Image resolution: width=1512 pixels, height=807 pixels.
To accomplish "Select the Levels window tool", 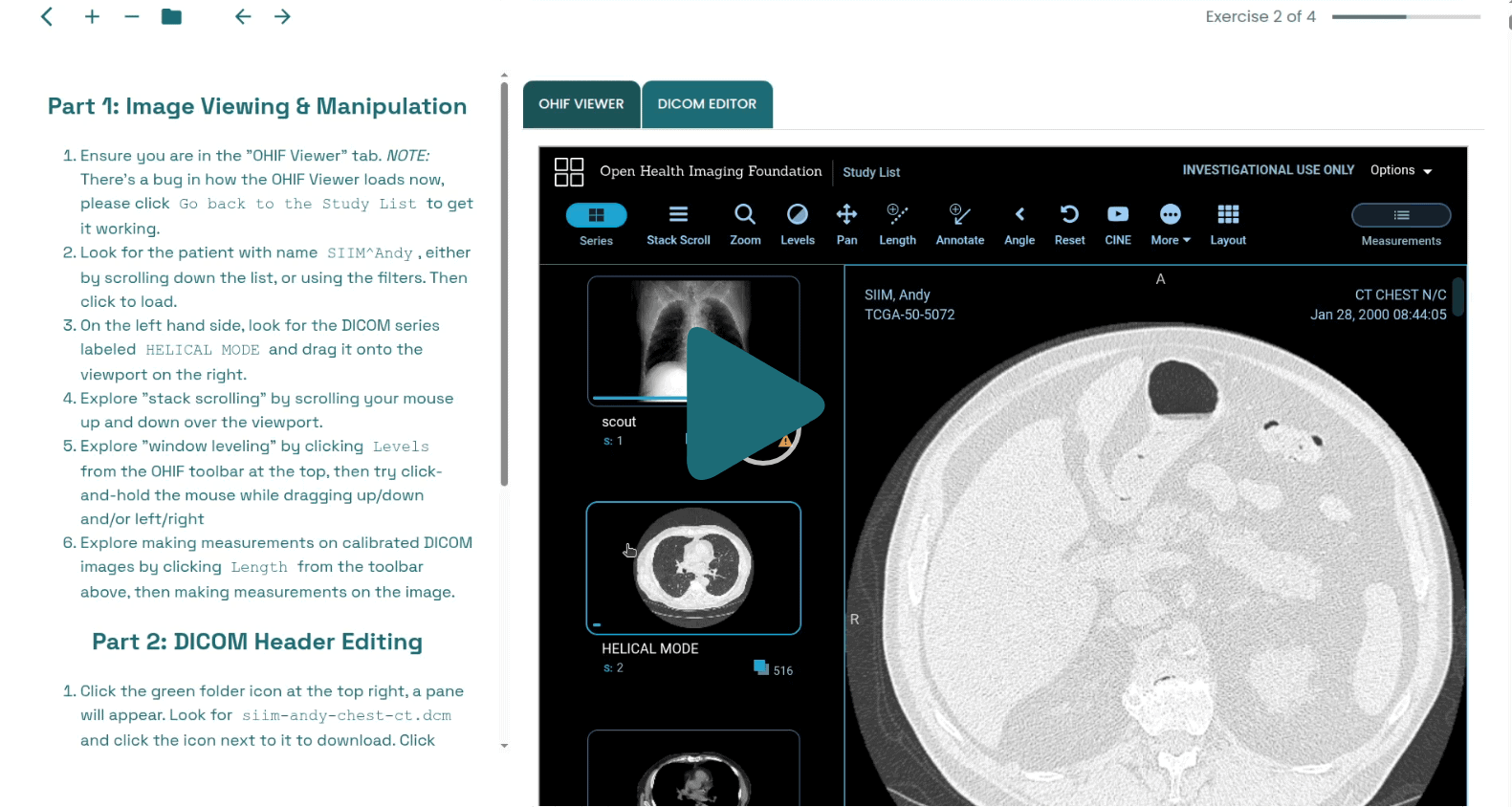I will [798, 225].
